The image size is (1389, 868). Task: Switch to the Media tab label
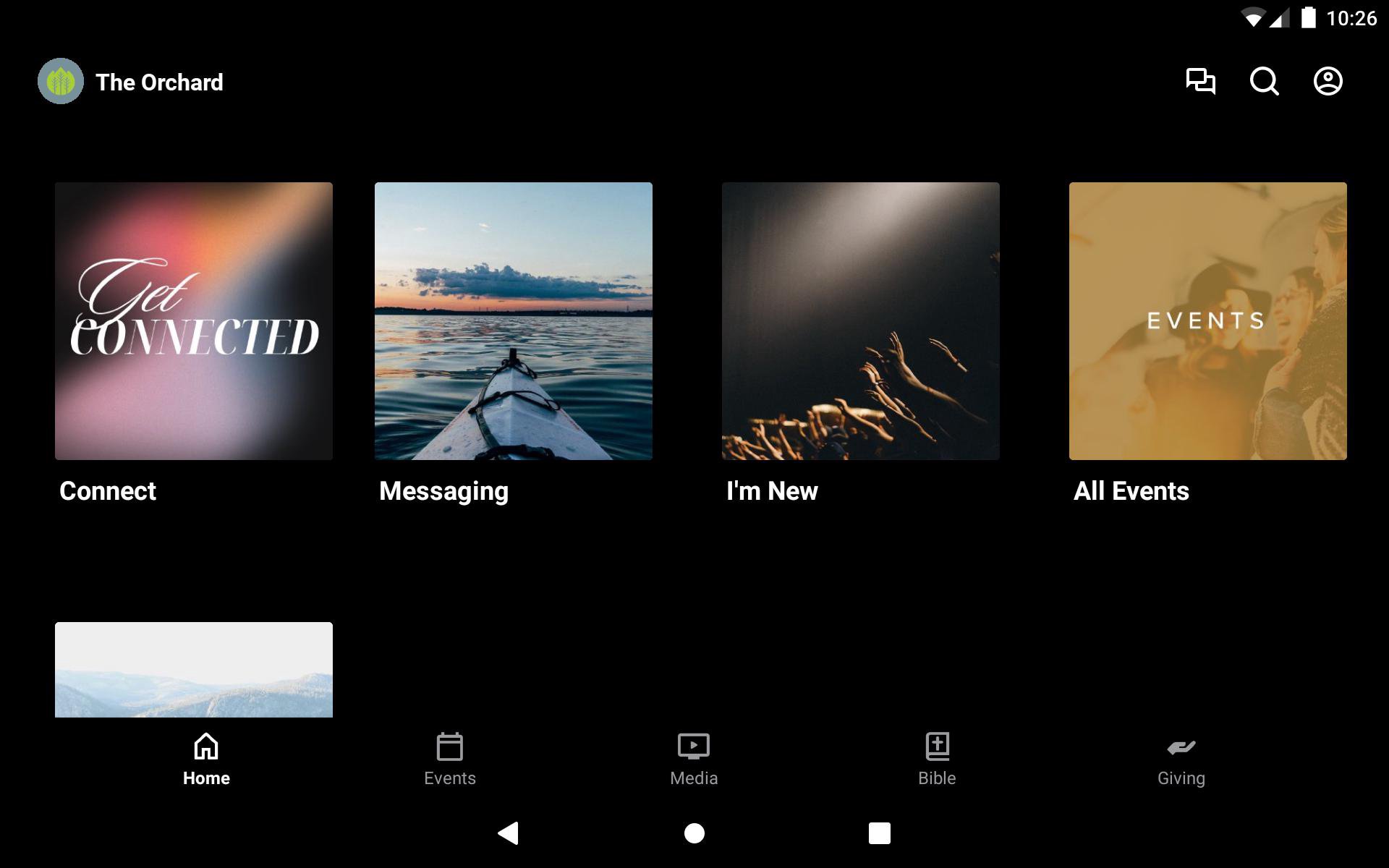694,778
